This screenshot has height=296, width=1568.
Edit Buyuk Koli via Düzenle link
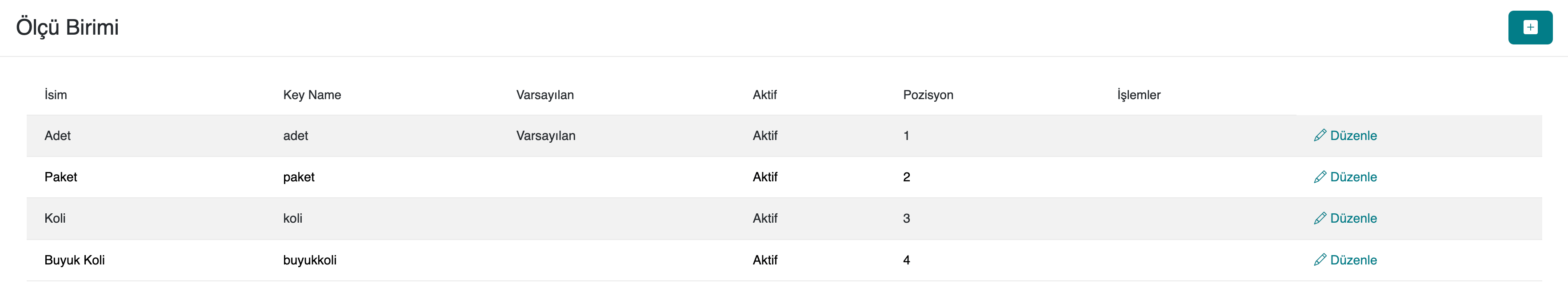tap(1352, 260)
